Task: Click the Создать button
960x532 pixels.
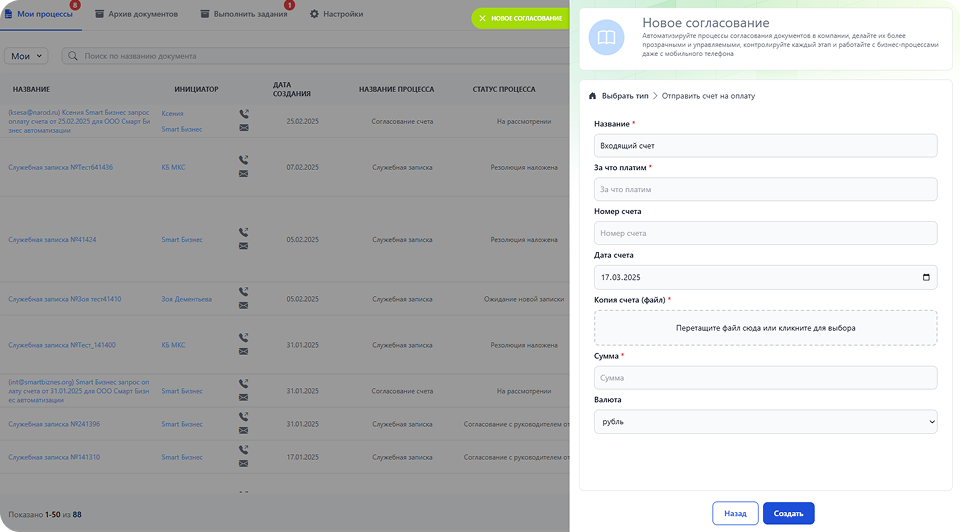Action: 789,513
